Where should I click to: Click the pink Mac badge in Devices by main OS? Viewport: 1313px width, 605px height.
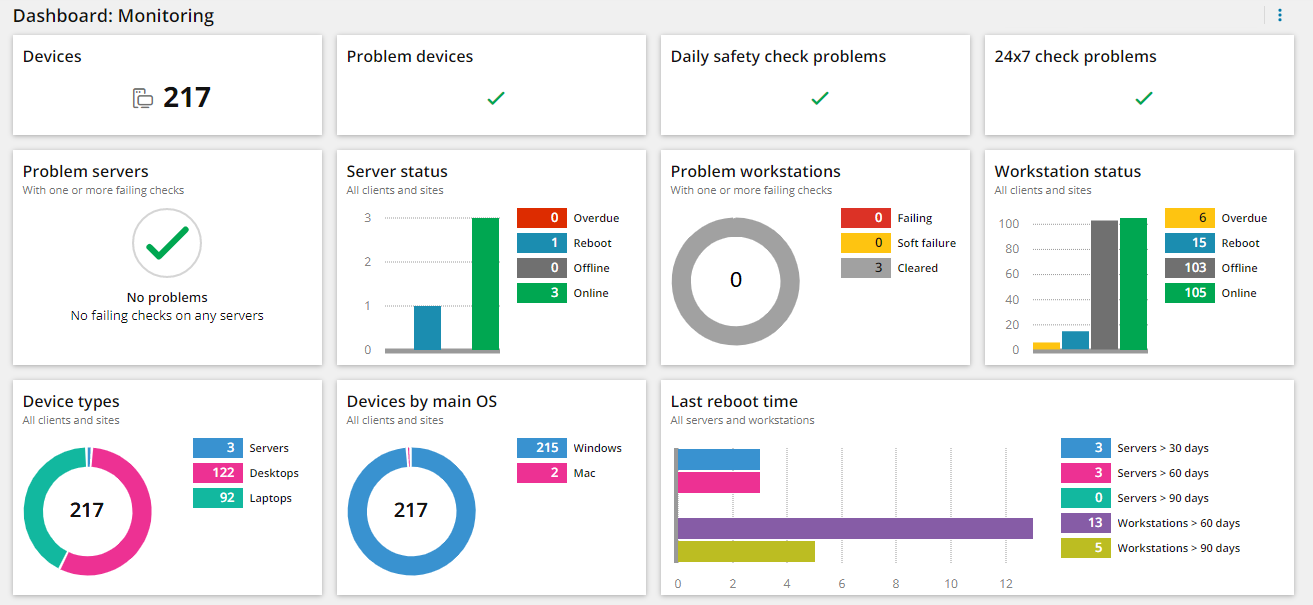coord(541,472)
